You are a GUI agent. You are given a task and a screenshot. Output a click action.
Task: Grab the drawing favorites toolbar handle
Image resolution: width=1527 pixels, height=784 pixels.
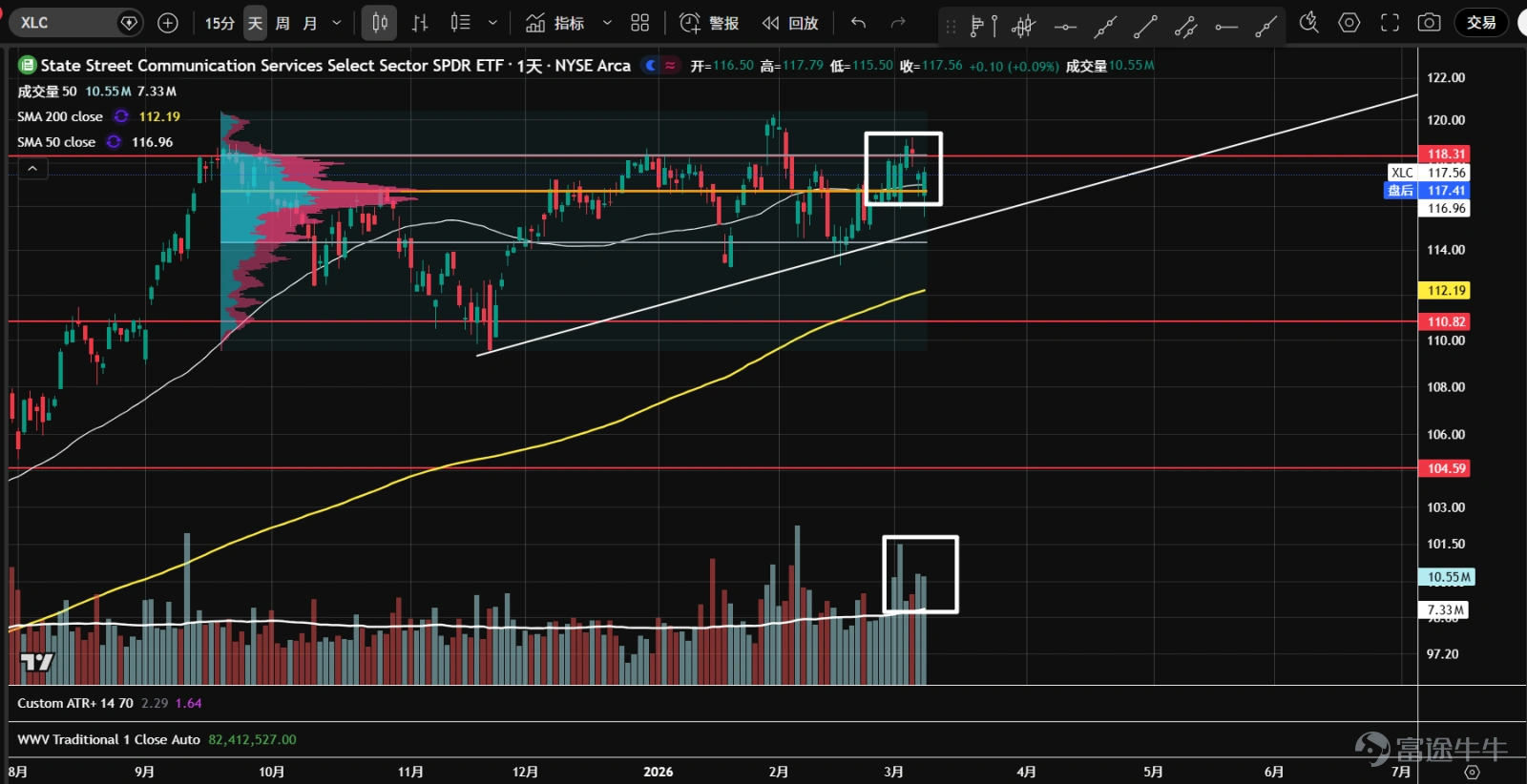click(x=951, y=27)
